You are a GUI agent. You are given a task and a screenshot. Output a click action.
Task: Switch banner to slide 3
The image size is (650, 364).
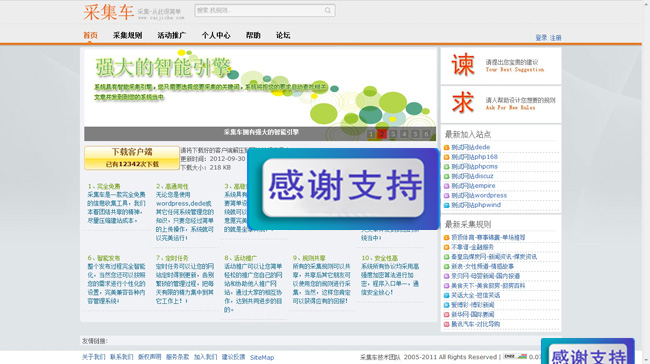tap(393, 134)
